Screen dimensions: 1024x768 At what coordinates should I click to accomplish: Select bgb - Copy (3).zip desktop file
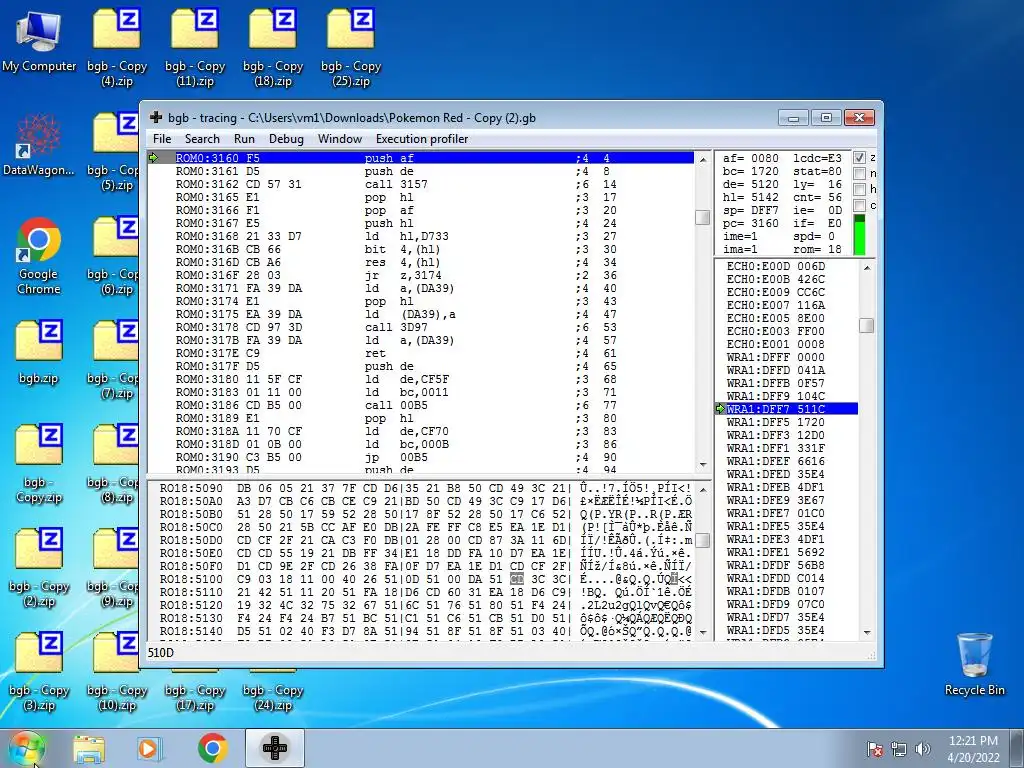(x=39, y=671)
